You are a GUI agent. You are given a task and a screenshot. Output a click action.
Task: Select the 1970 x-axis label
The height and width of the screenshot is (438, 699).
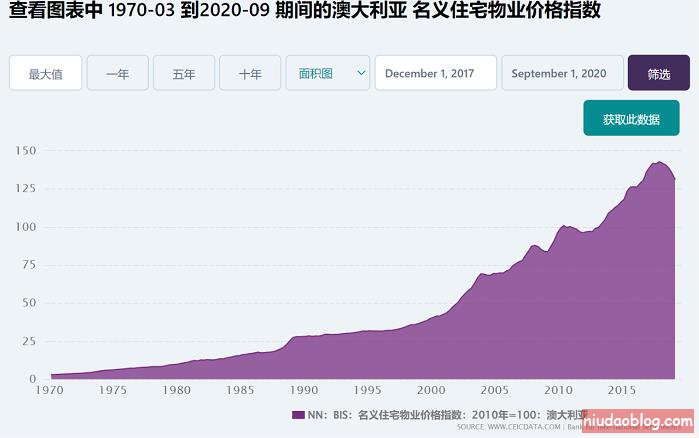click(x=49, y=390)
